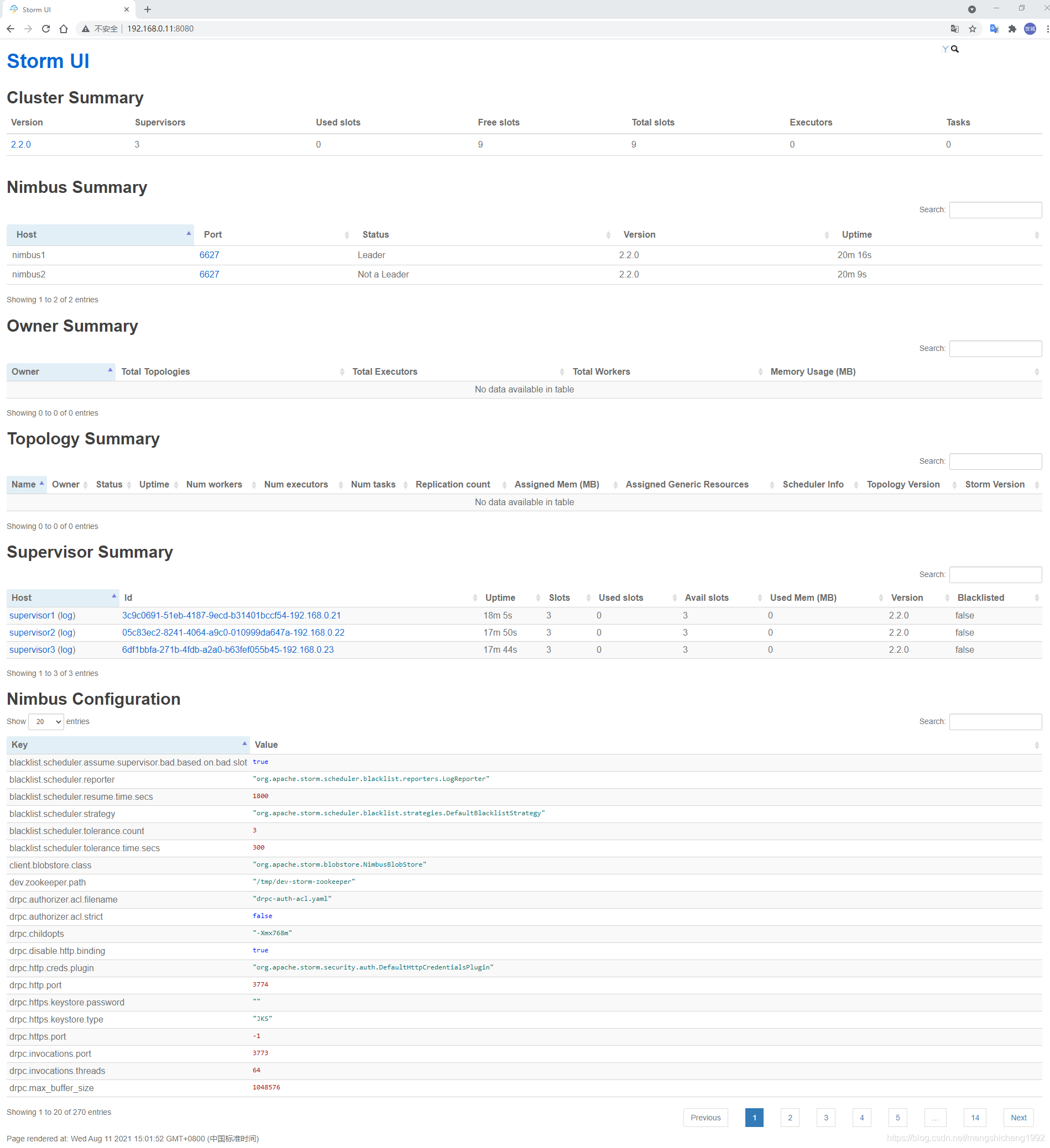
Task: Open the Storm UI title link
Action: coord(48,61)
